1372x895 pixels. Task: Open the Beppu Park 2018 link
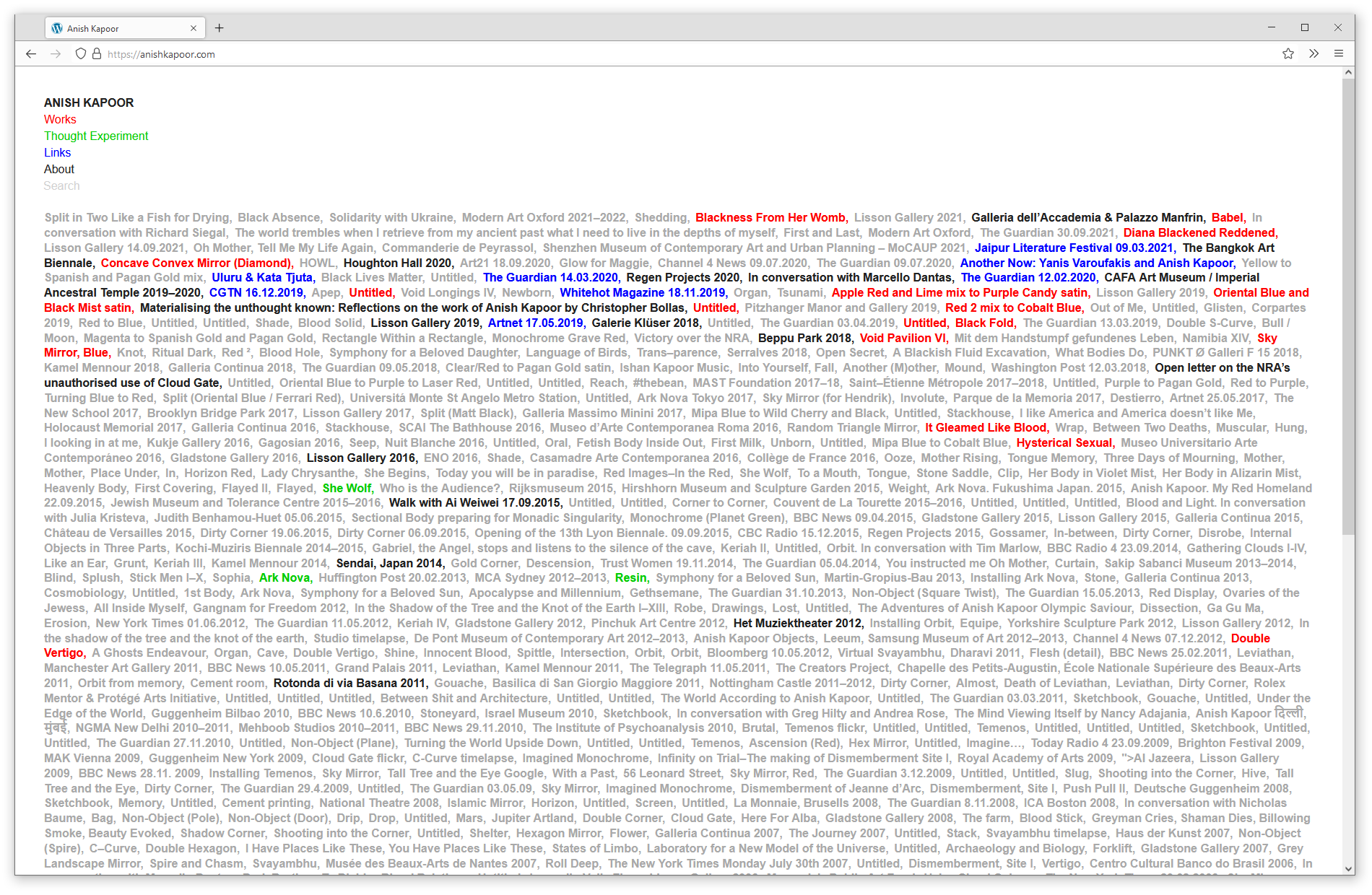click(x=805, y=338)
